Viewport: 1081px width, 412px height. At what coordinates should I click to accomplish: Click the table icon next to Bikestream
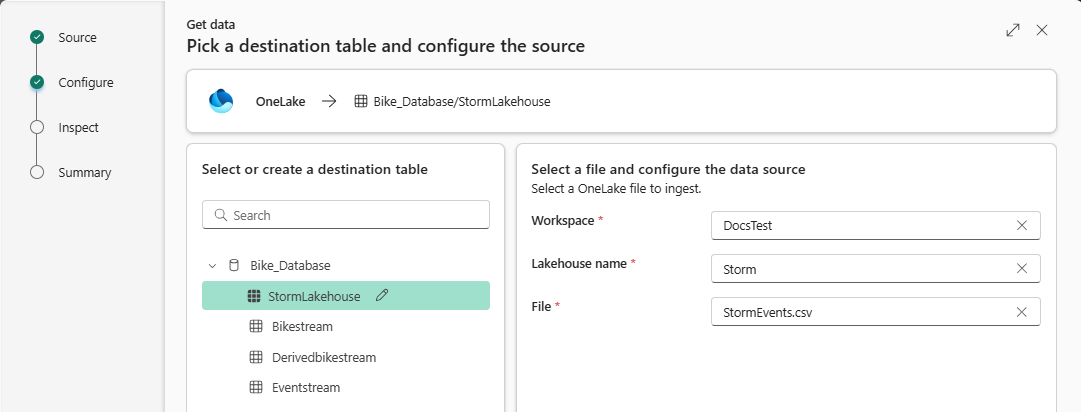tap(255, 327)
